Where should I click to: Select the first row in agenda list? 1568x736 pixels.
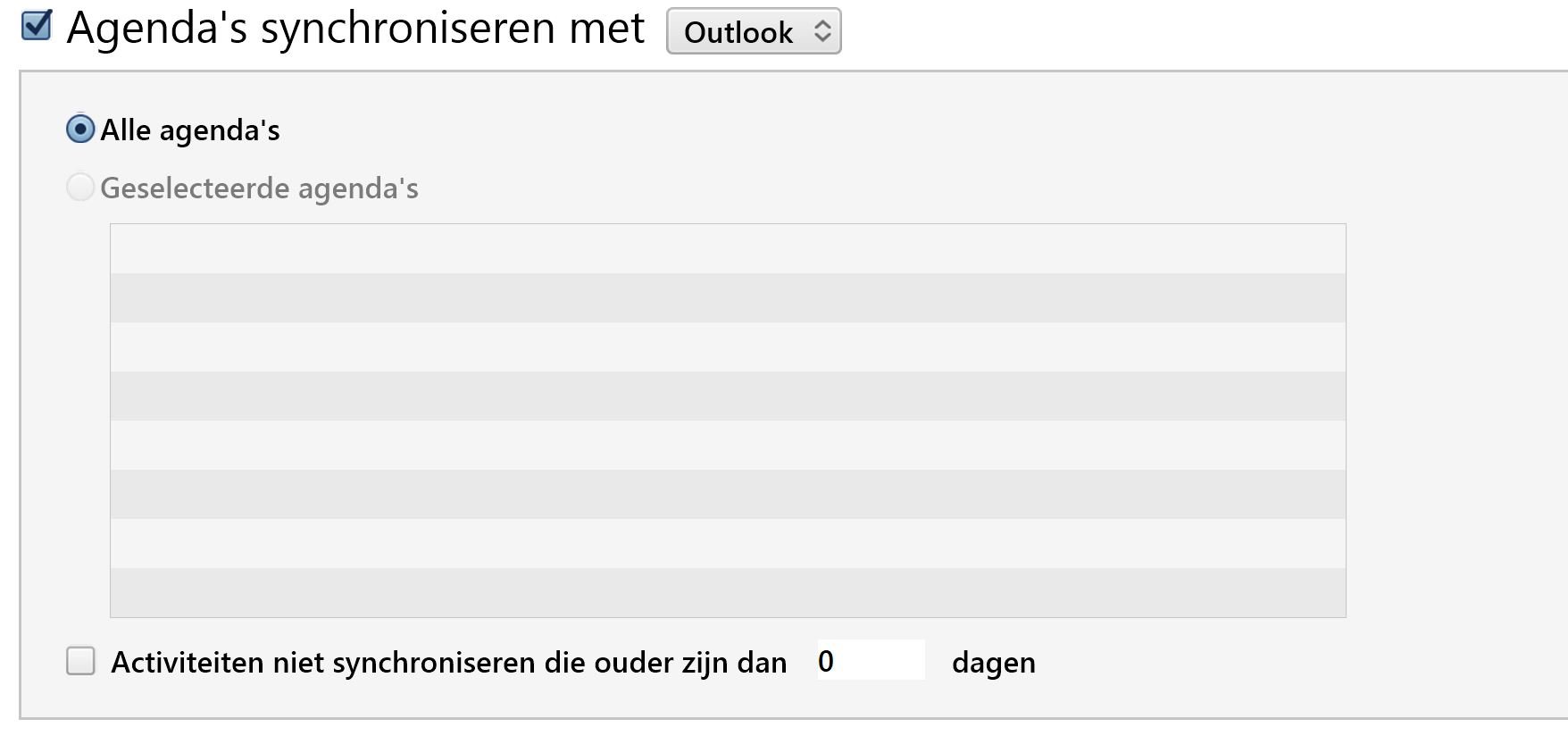point(728,249)
